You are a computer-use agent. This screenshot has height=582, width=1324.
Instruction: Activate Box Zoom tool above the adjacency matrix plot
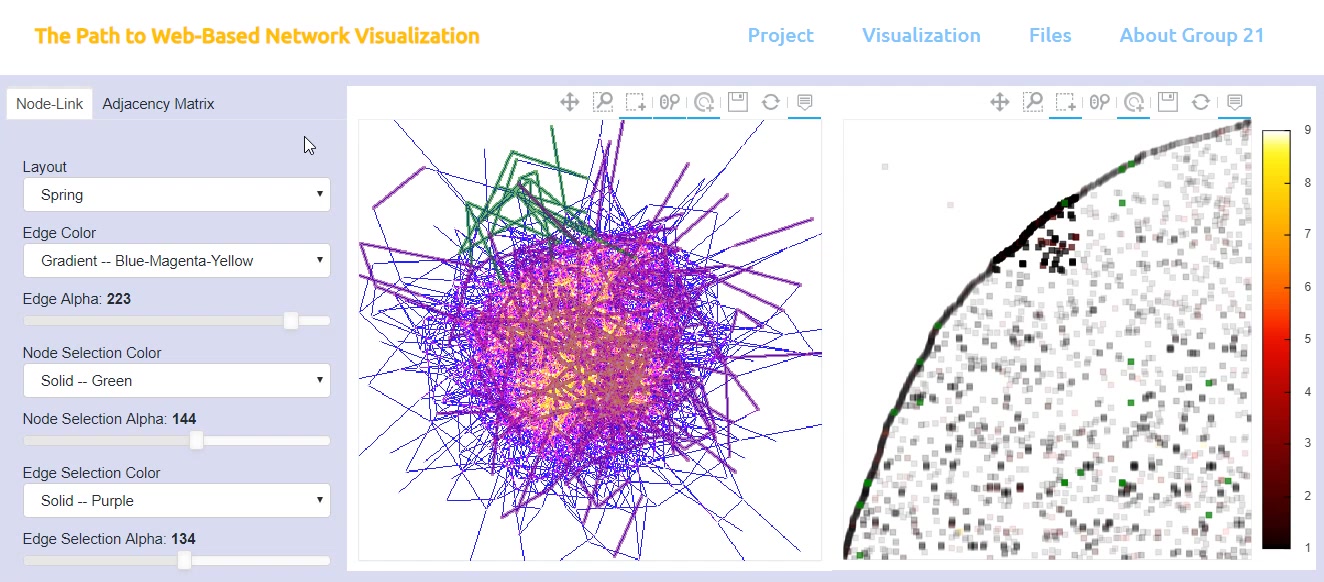1032,101
